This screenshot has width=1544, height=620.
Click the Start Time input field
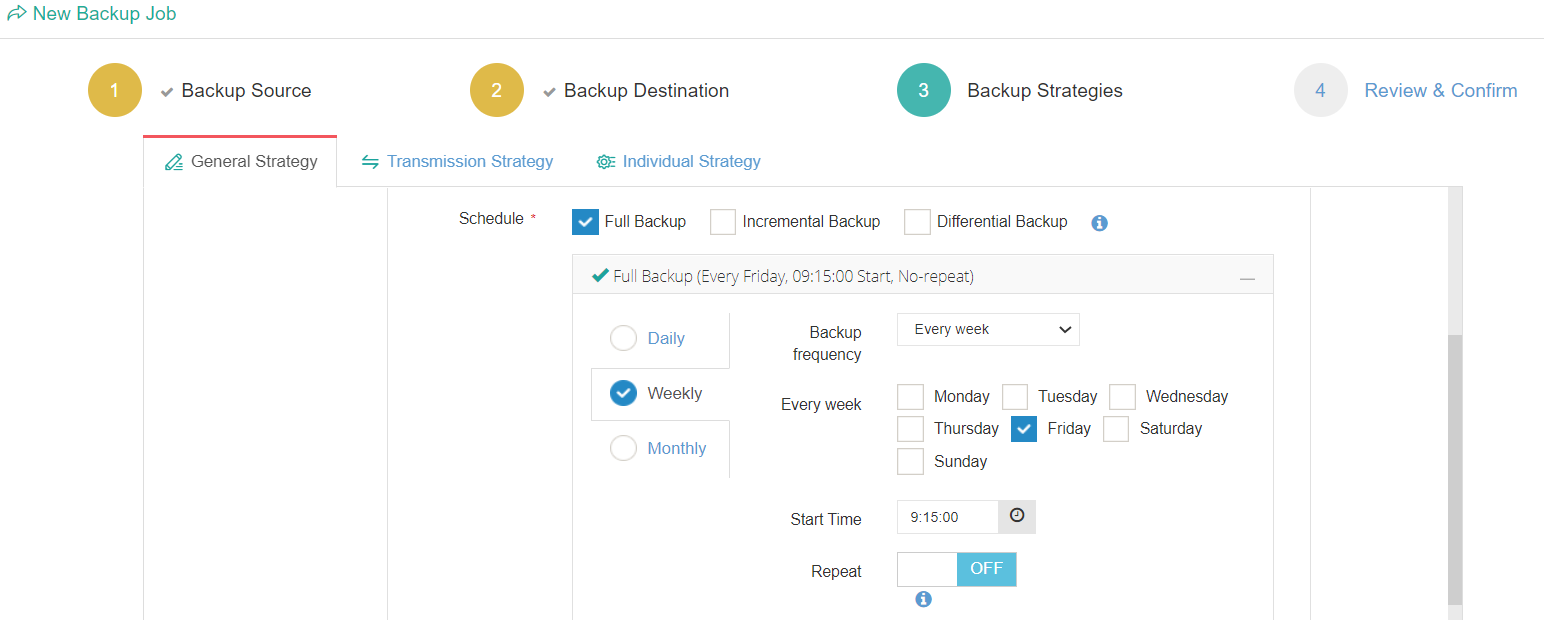click(947, 517)
